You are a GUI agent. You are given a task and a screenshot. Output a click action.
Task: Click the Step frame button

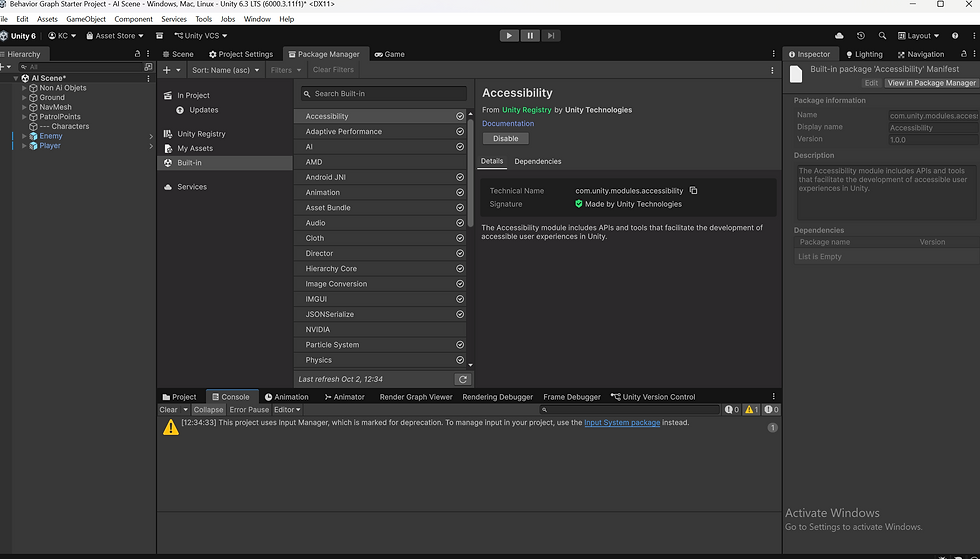pyautogui.click(x=551, y=36)
